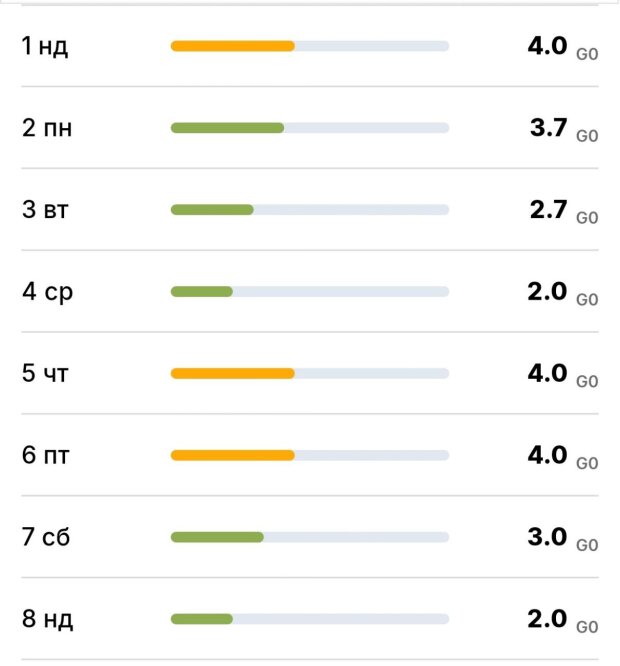Select the '2 пн' day label
The height and width of the screenshot is (666, 620).
pos(47,129)
